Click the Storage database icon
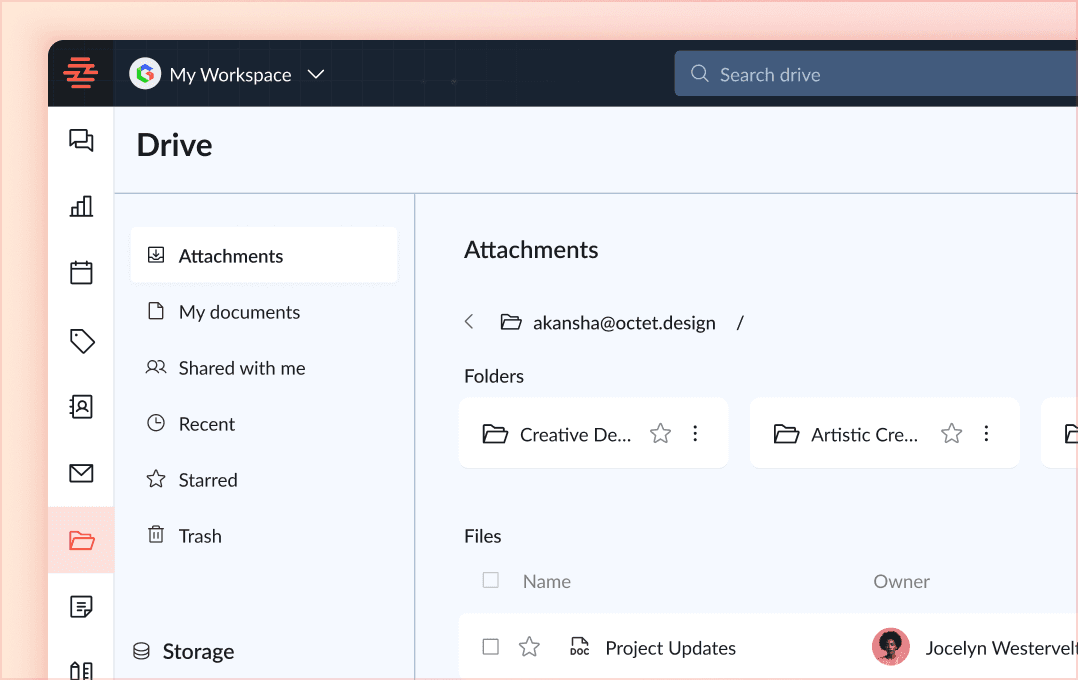This screenshot has width=1078, height=680. pos(142,651)
